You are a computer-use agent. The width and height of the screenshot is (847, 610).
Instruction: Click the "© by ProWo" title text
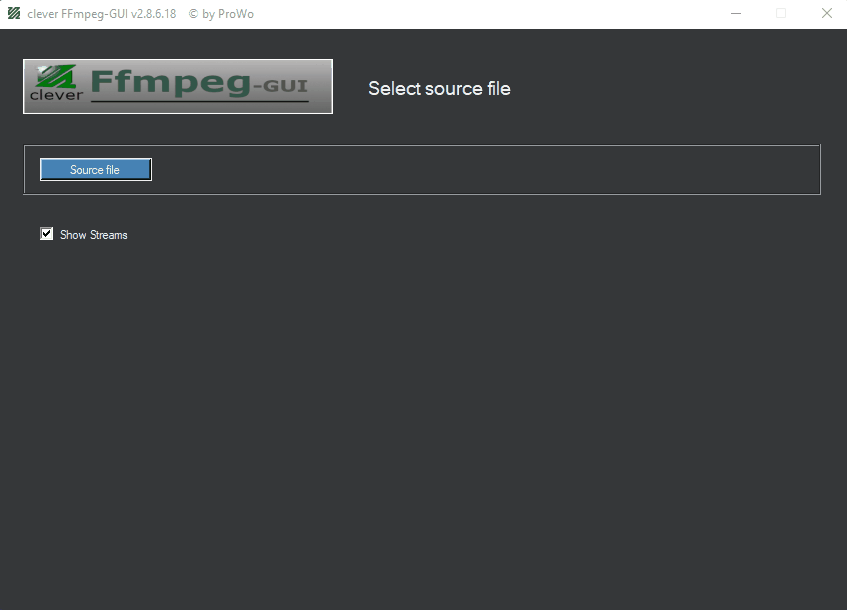coord(221,14)
